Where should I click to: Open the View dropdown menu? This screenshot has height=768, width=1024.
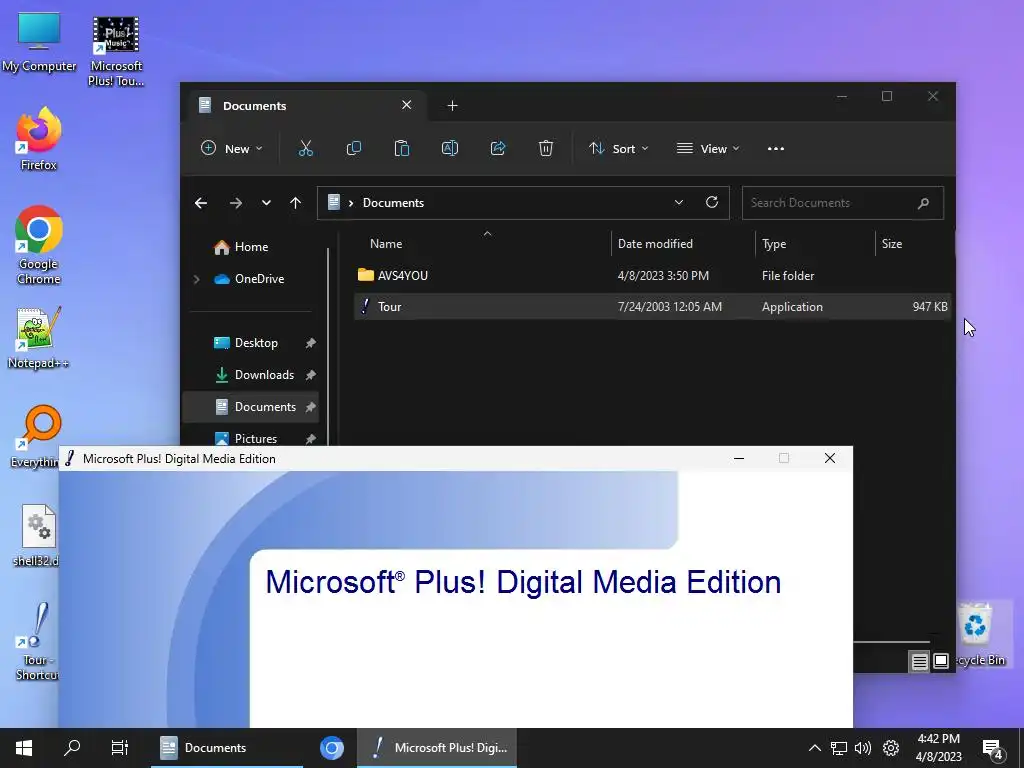point(708,148)
